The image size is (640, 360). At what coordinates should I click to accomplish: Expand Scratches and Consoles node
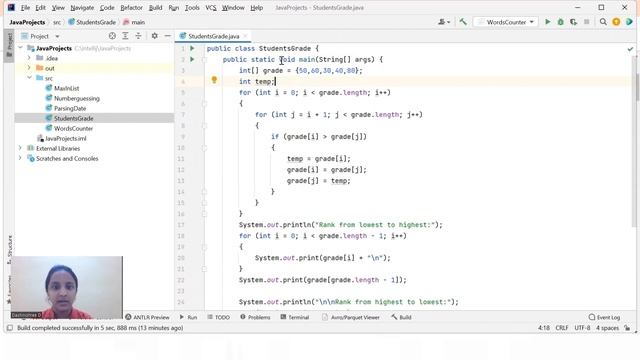[x=20, y=158]
